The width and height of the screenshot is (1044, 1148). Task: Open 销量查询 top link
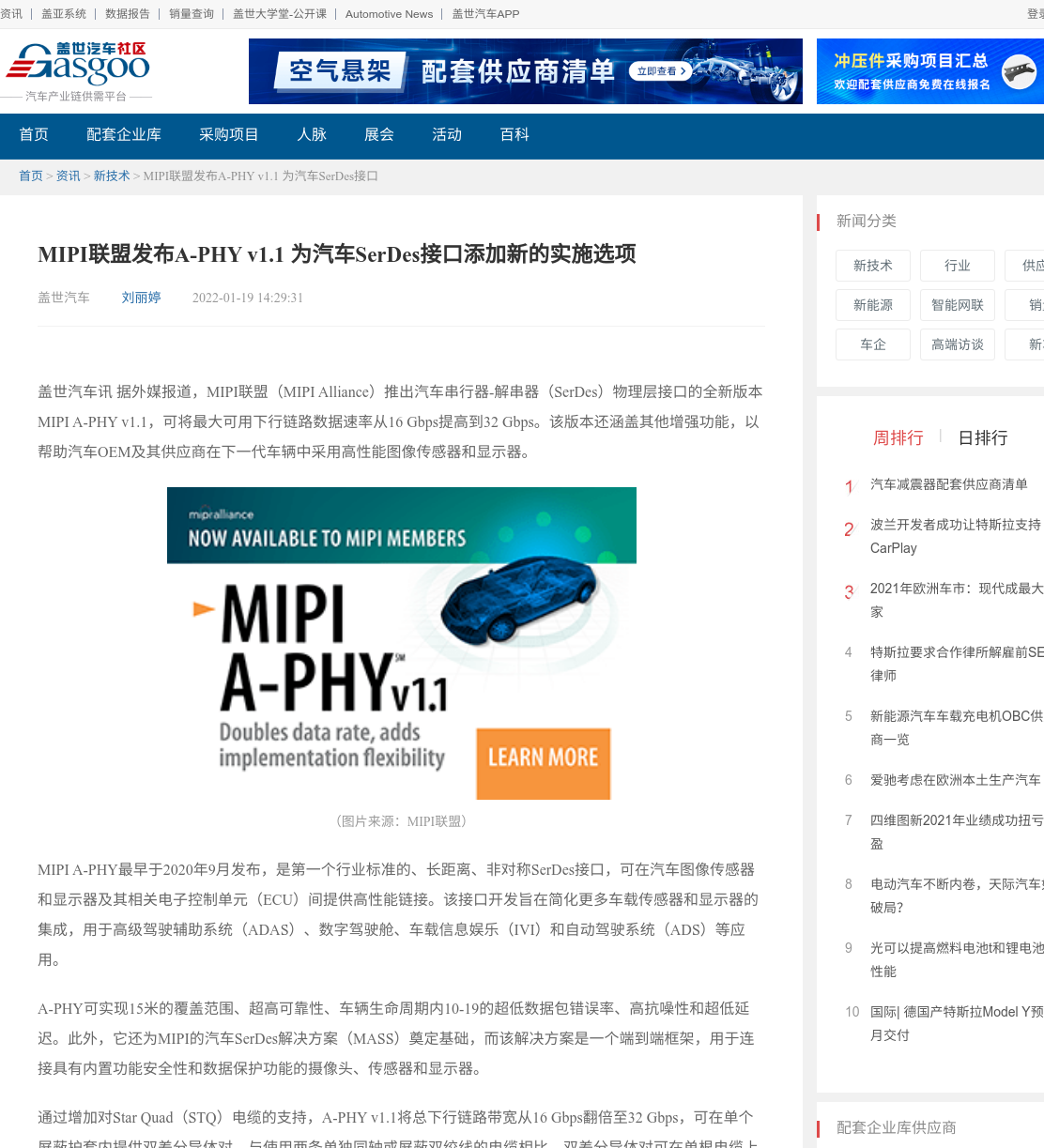coord(192,14)
